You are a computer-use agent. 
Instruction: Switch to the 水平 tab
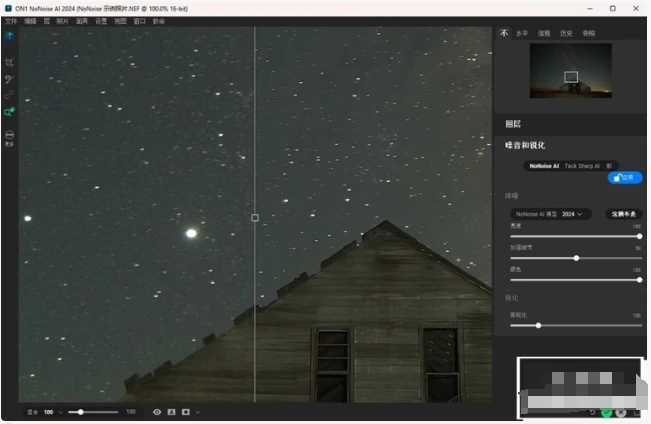(x=522, y=33)
